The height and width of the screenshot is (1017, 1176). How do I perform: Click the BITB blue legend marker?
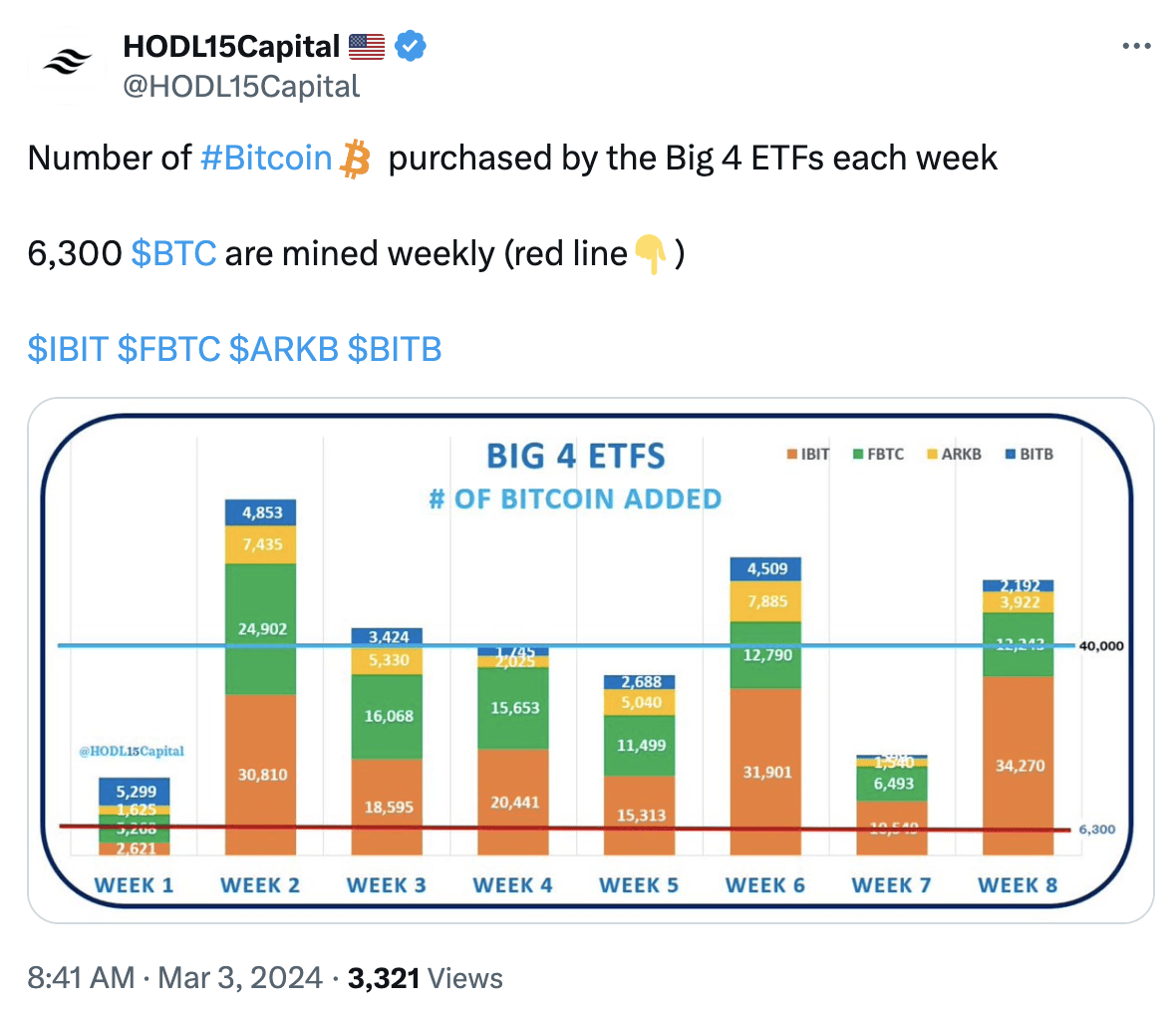pos(1010,454)
